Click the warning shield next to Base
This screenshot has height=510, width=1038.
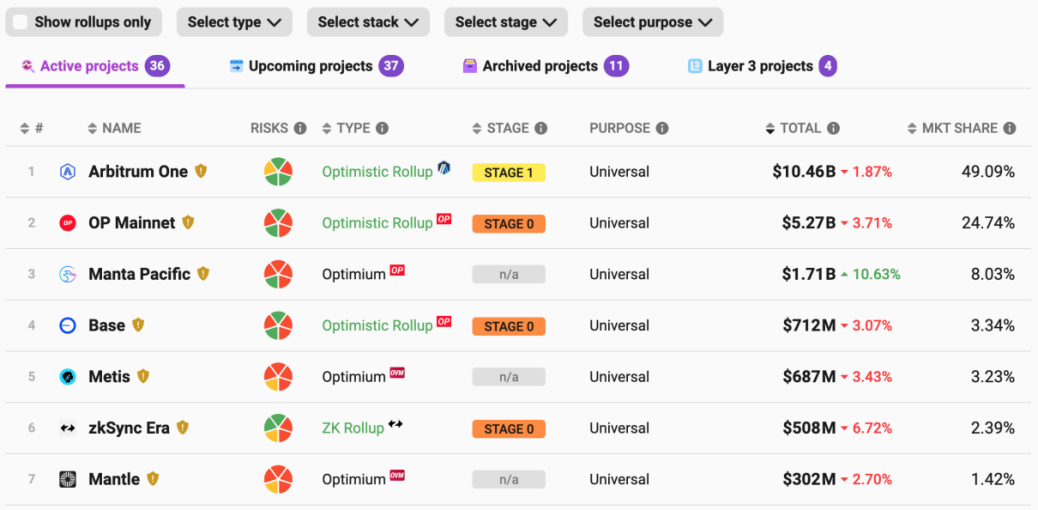pyautogui.click(x=138, y=325)
